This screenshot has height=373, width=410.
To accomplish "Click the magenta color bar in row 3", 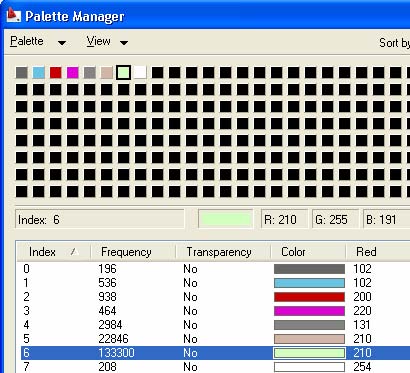I will pyautogui.click(x=309, y=311).
